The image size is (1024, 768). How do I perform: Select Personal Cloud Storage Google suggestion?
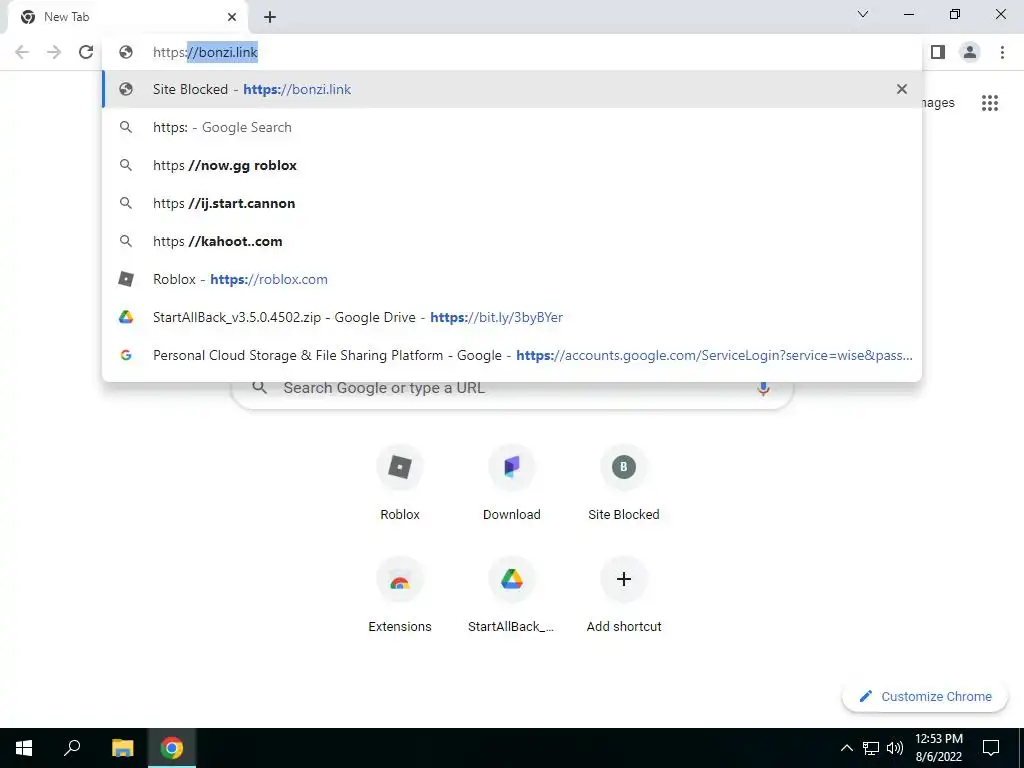pos(512,355)
